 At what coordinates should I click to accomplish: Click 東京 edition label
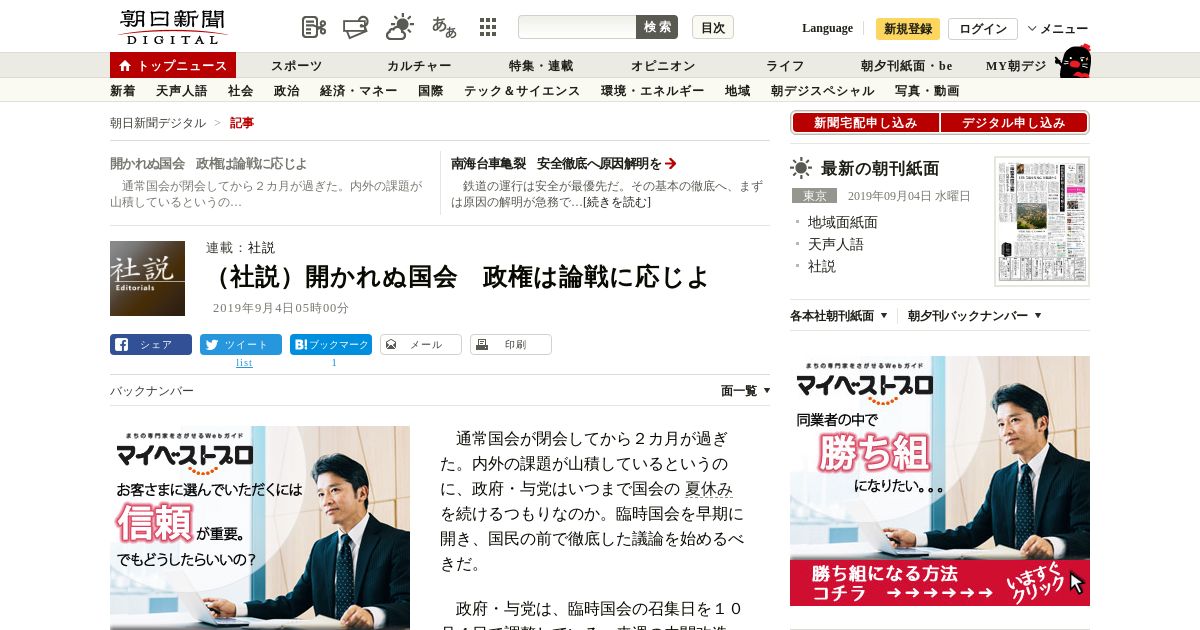814,196
